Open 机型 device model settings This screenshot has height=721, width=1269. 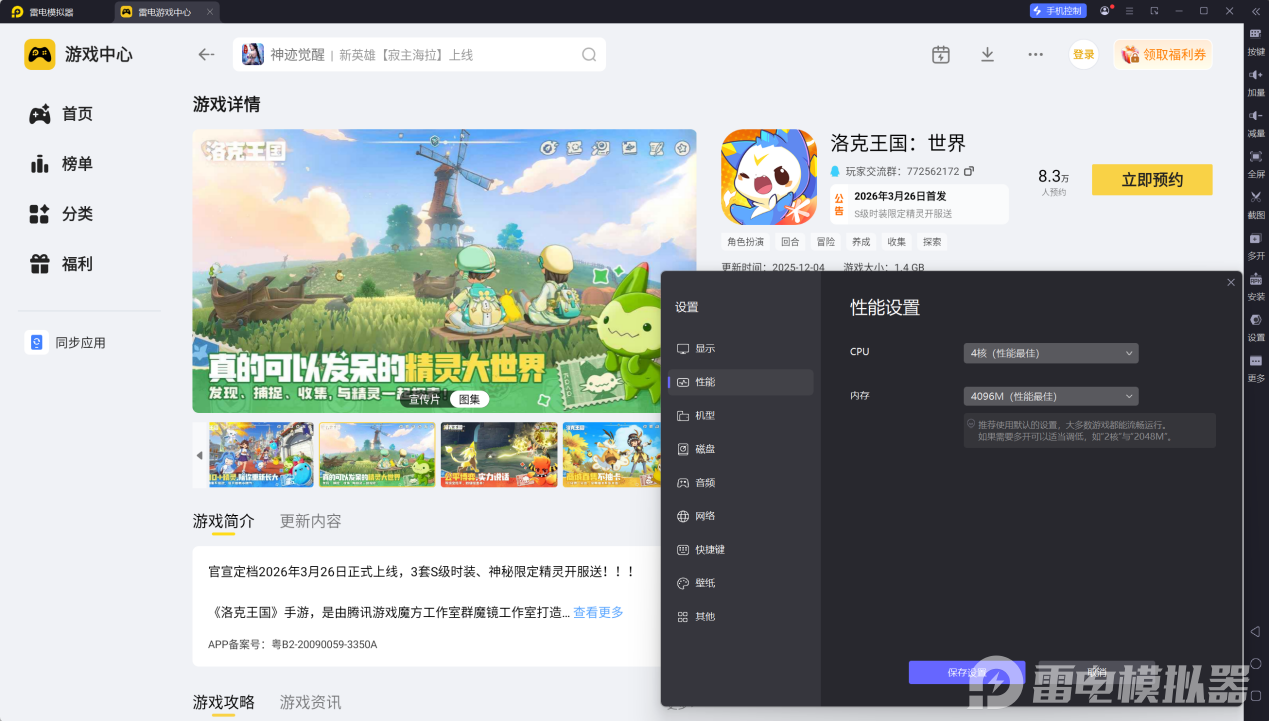pyautogui.click(x=741, y=416)
